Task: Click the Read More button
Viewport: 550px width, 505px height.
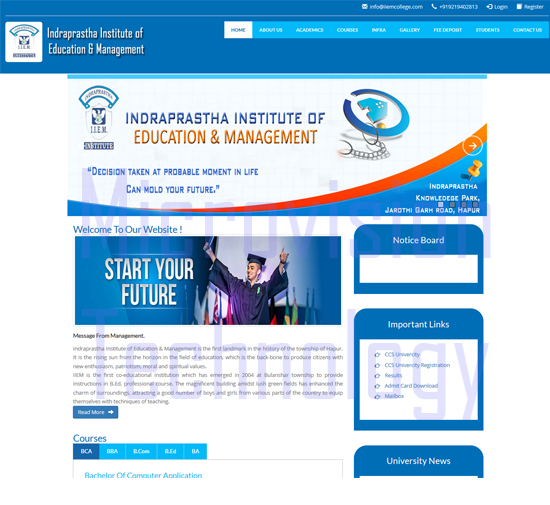Action: [x=95, y=412]
